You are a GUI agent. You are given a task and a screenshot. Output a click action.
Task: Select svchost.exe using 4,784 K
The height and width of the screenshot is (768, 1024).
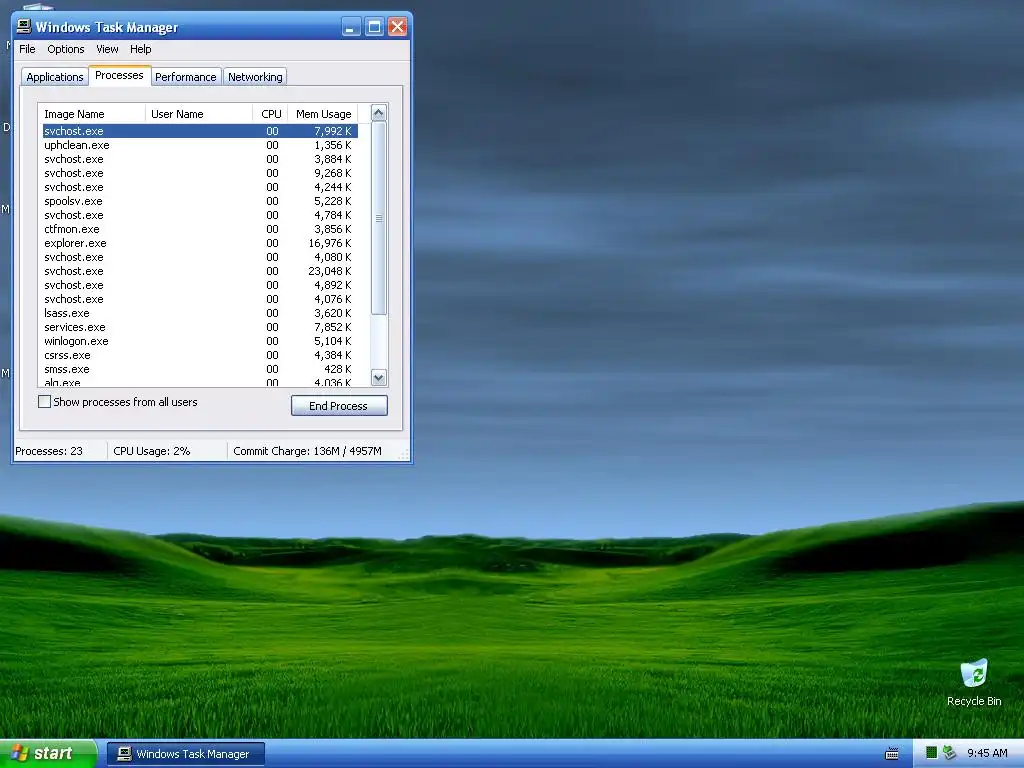200,216
